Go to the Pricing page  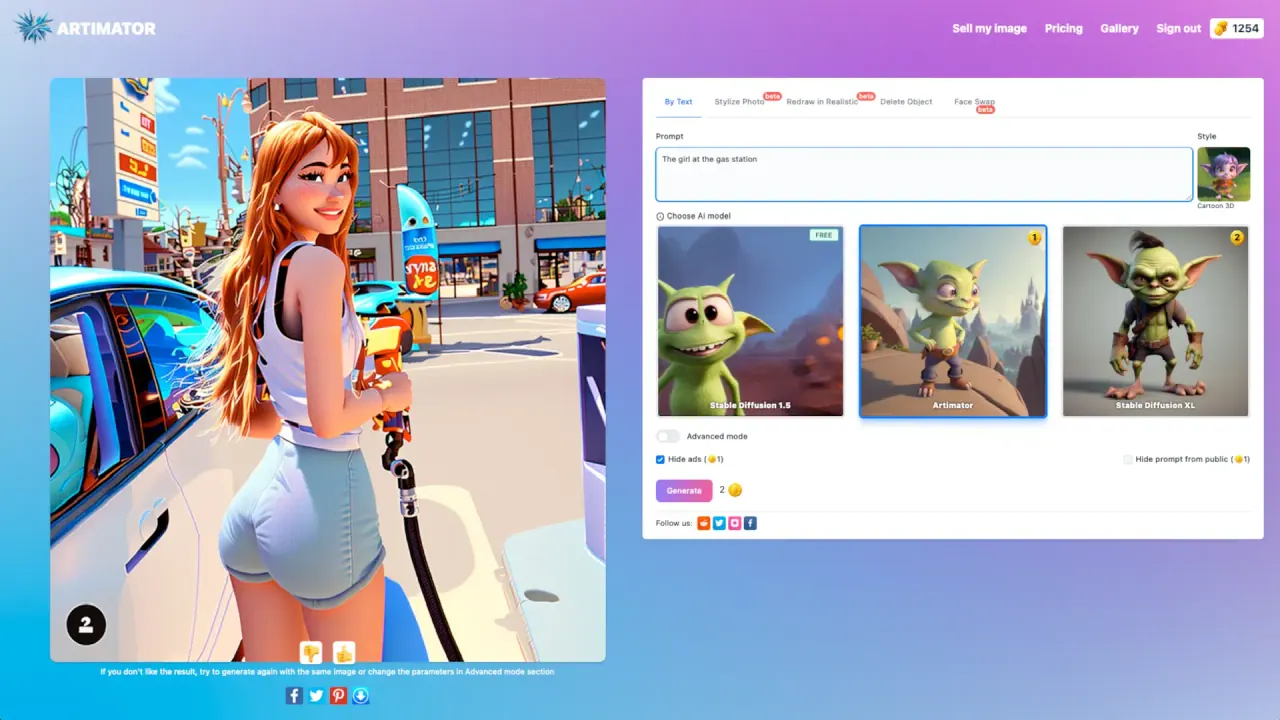(1064, 28)
